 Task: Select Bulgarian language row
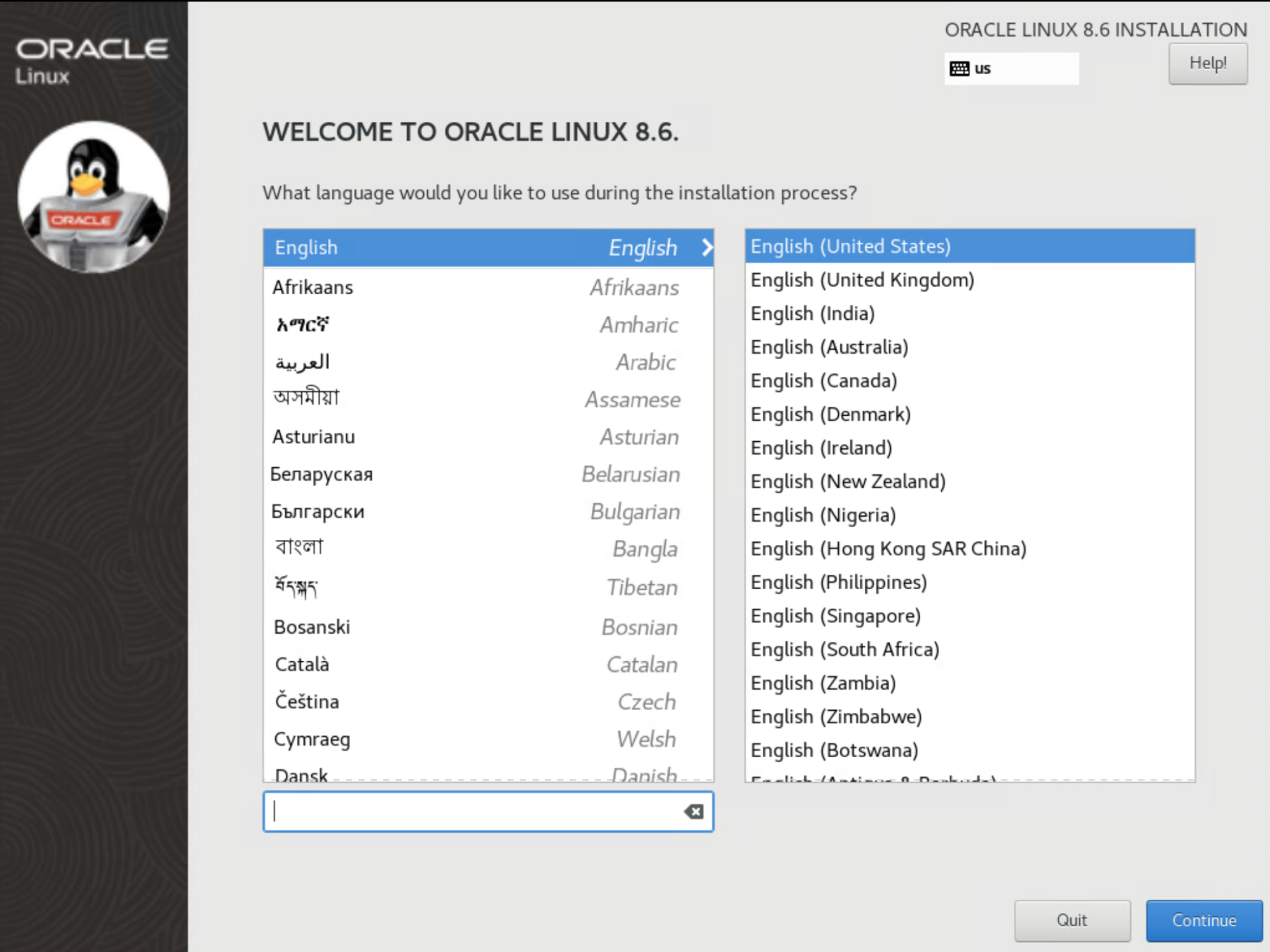pyautogui.click(x=488, y=512)
